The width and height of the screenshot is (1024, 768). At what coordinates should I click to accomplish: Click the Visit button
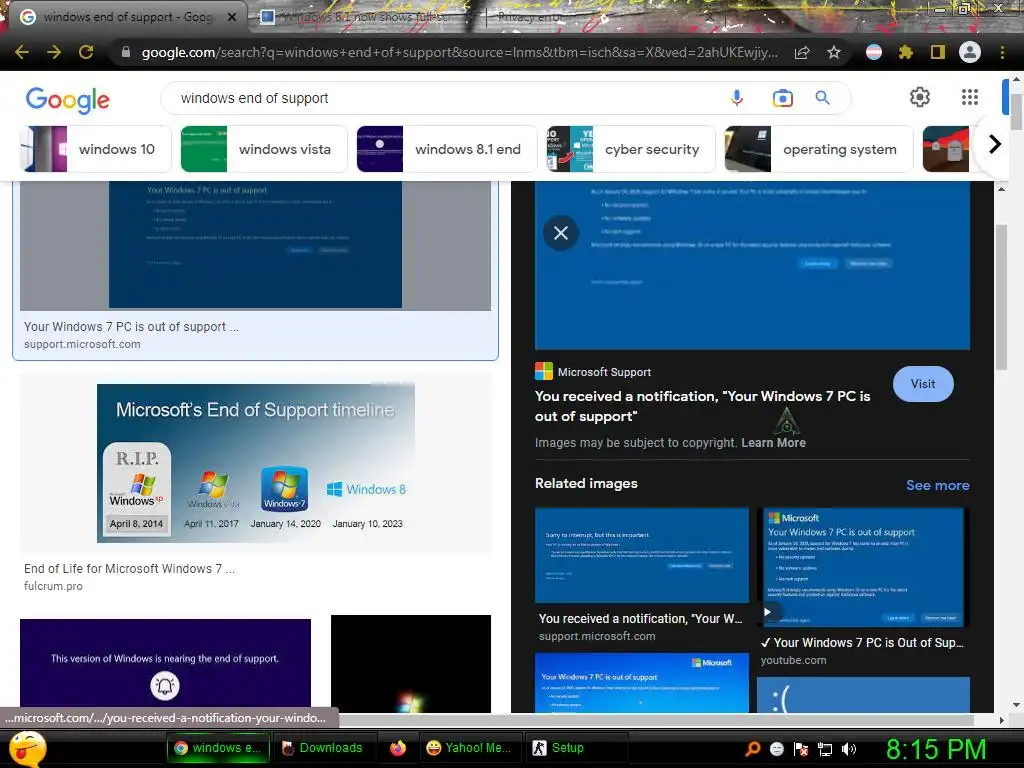click(x=923, y=384)
